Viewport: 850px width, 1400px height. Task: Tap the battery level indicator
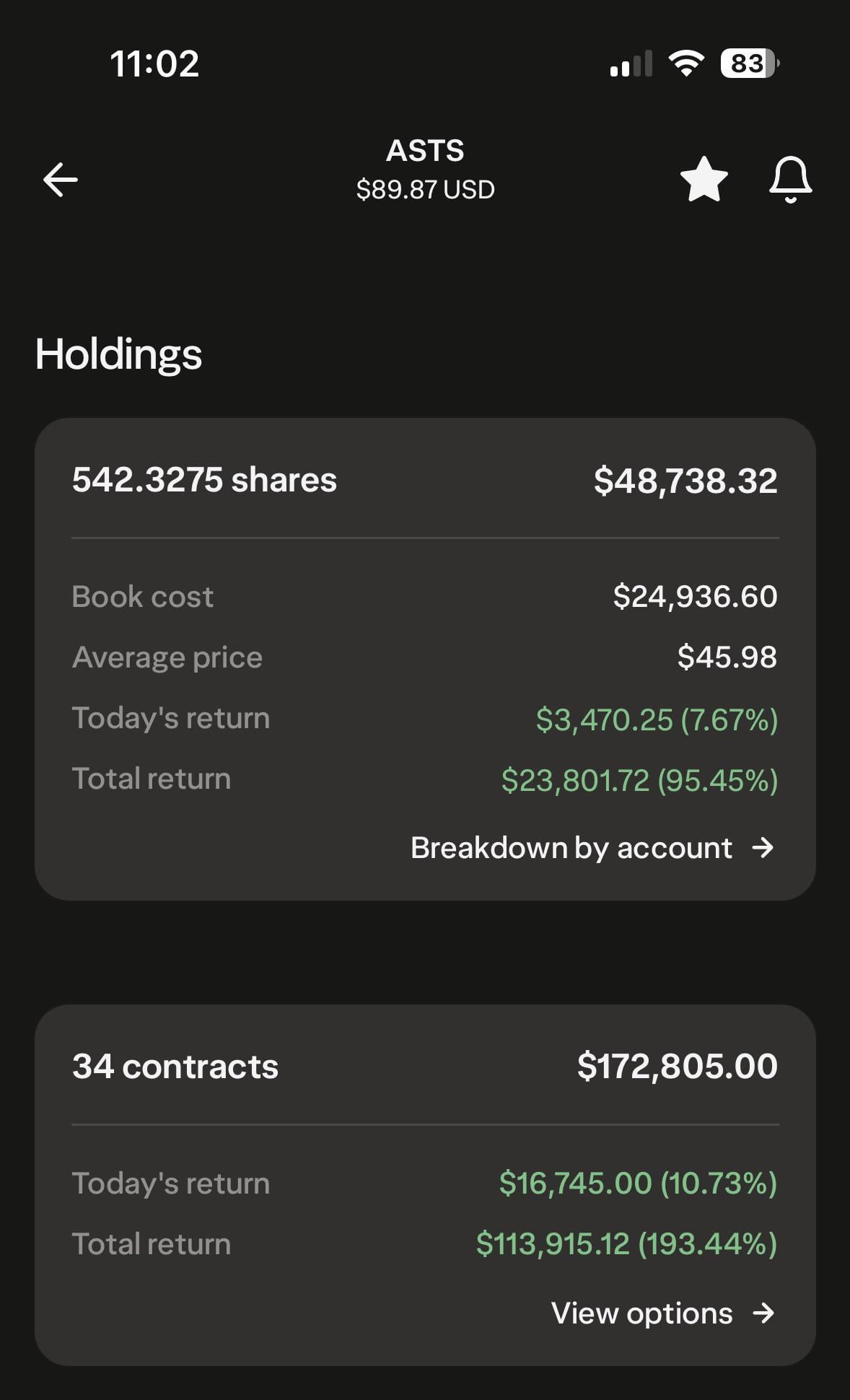click(x=750, y=64)
